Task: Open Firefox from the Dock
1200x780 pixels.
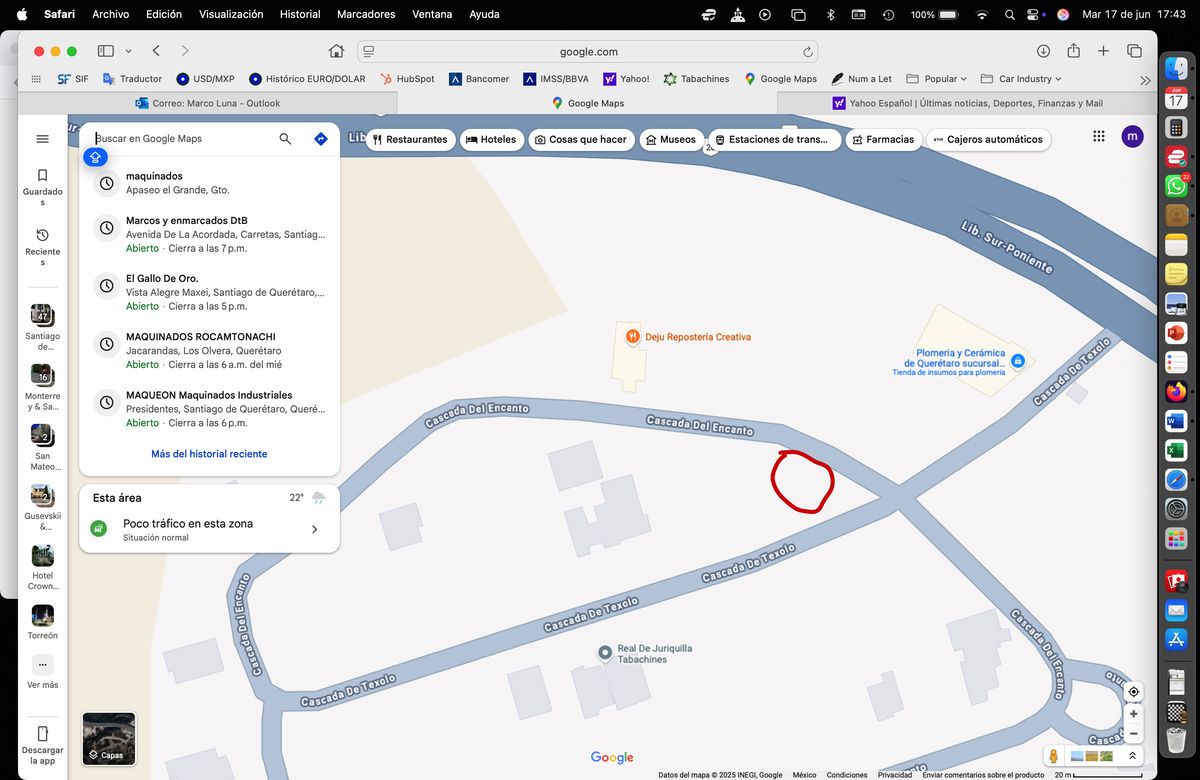Action: pyautogui.click(x=1176, y=391)
